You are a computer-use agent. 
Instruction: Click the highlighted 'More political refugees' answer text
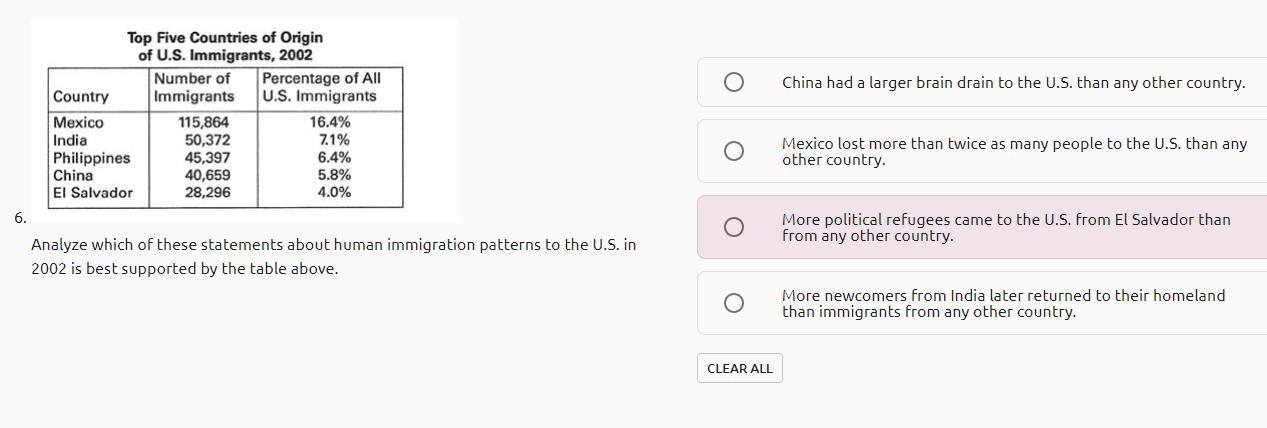1006,227
